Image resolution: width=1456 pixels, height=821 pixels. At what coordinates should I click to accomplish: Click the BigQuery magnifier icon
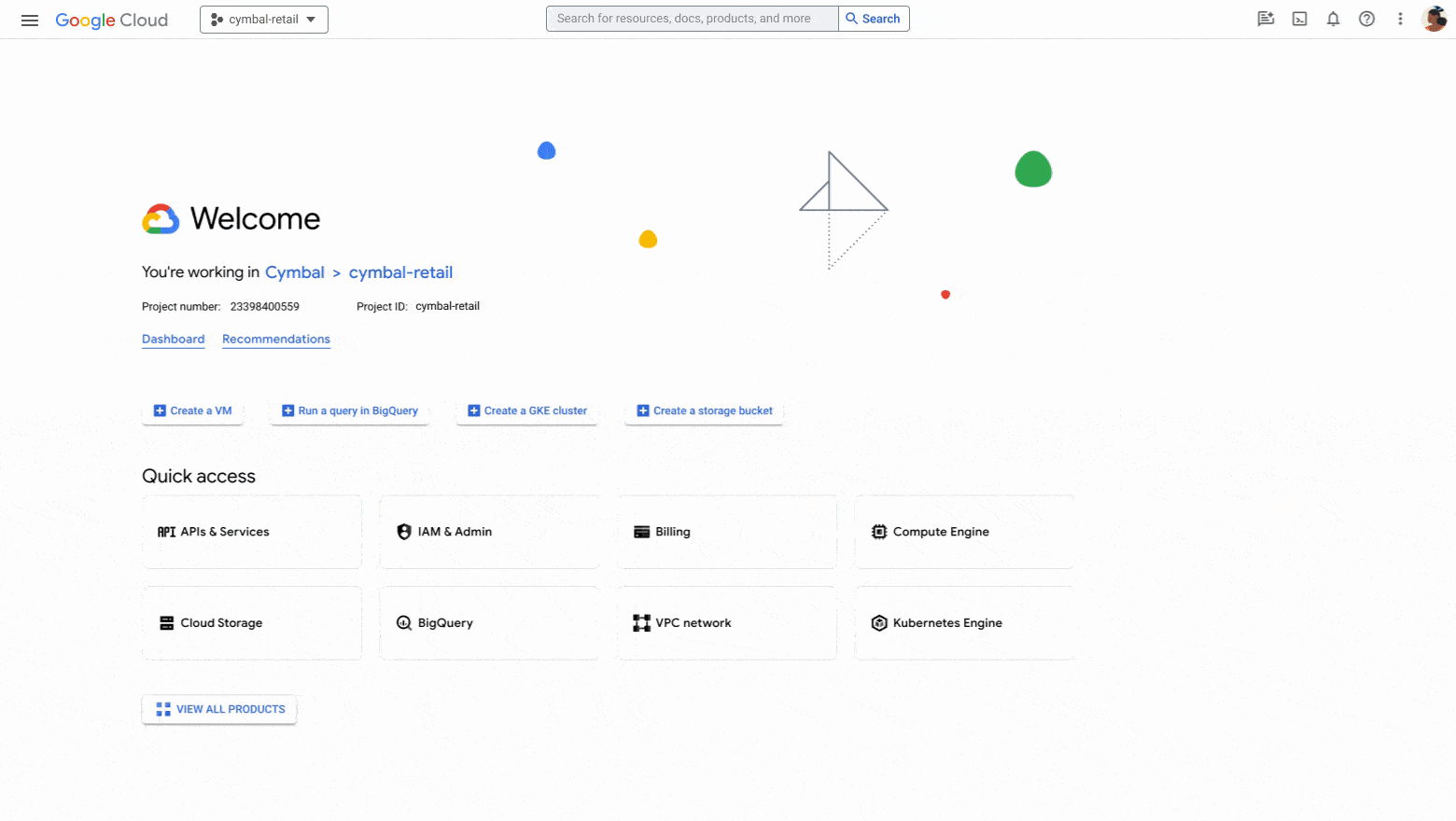404,623
